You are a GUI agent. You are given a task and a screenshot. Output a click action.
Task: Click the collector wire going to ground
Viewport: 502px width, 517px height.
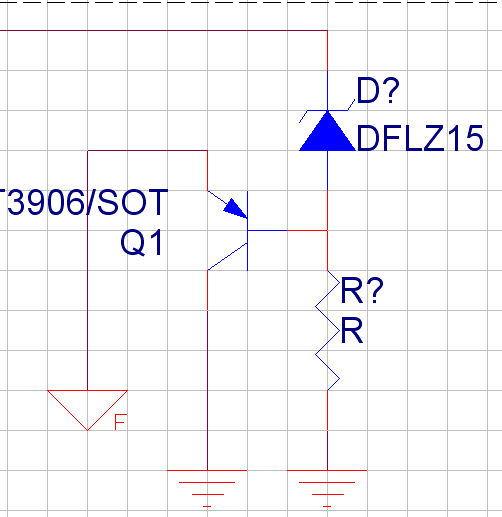207,370
